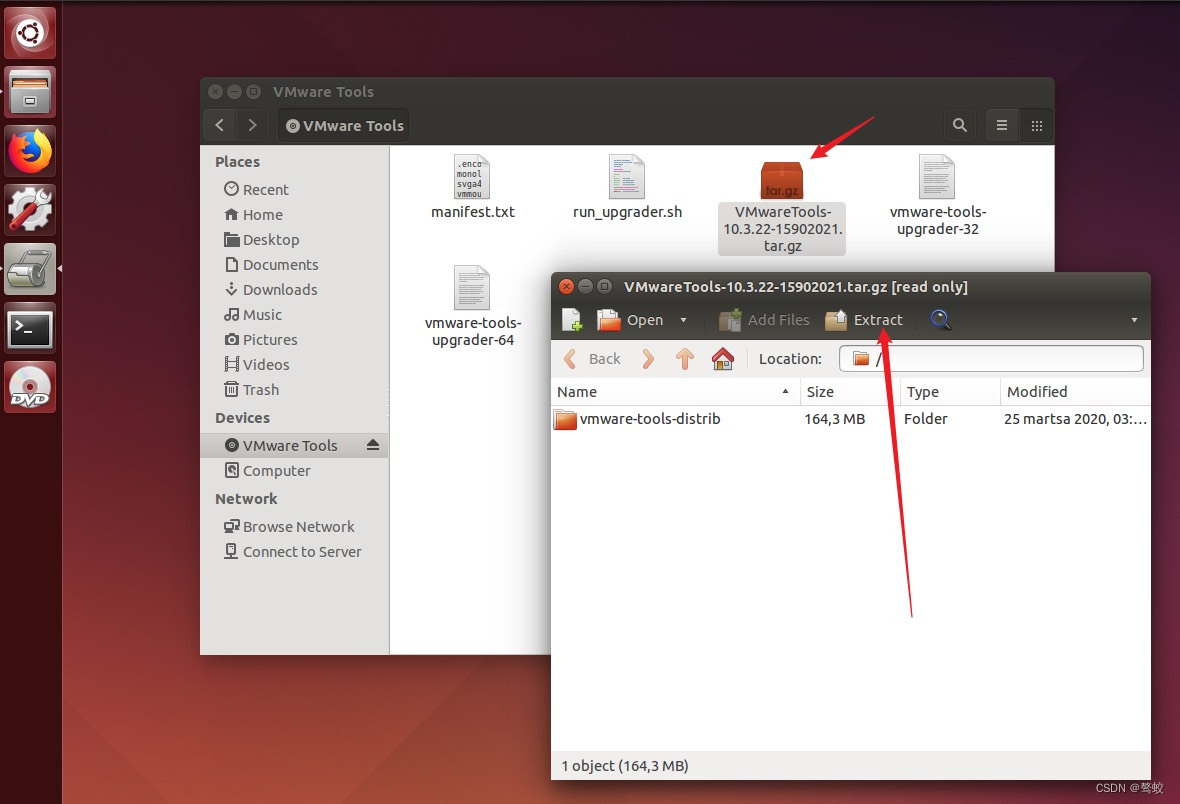Click Open button in Archive Manager toolbar
Screen dimensions: 1180x804
631,320
